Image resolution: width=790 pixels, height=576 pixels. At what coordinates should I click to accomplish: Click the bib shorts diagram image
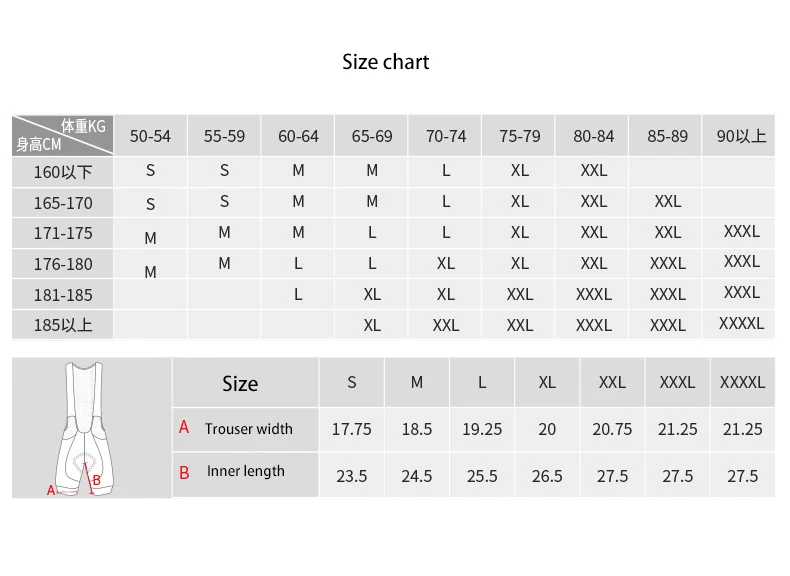tap(85, 428)
